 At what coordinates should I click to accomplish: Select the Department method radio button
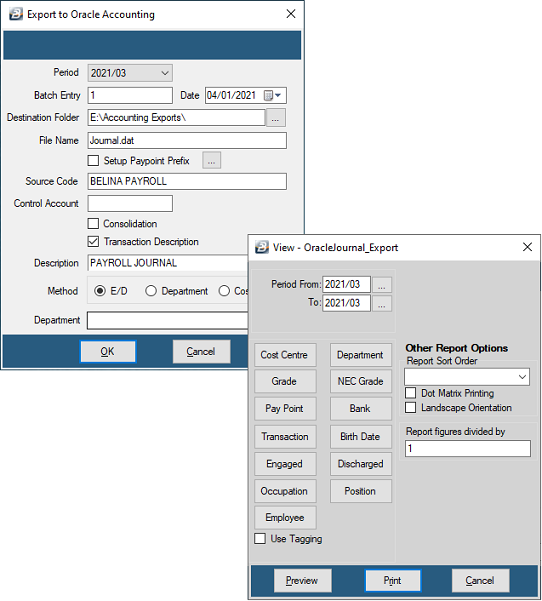click(151, 291)
